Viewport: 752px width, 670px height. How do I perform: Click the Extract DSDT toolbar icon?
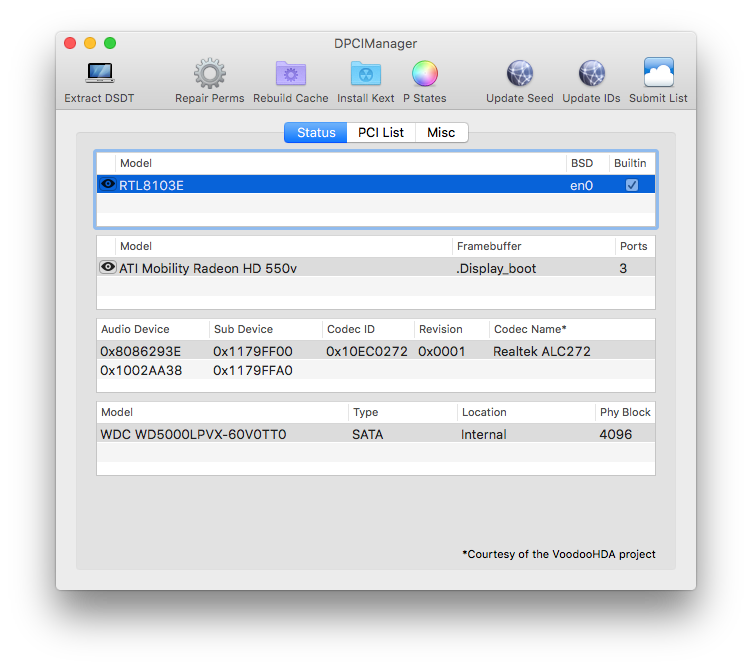tap(99, 75)
